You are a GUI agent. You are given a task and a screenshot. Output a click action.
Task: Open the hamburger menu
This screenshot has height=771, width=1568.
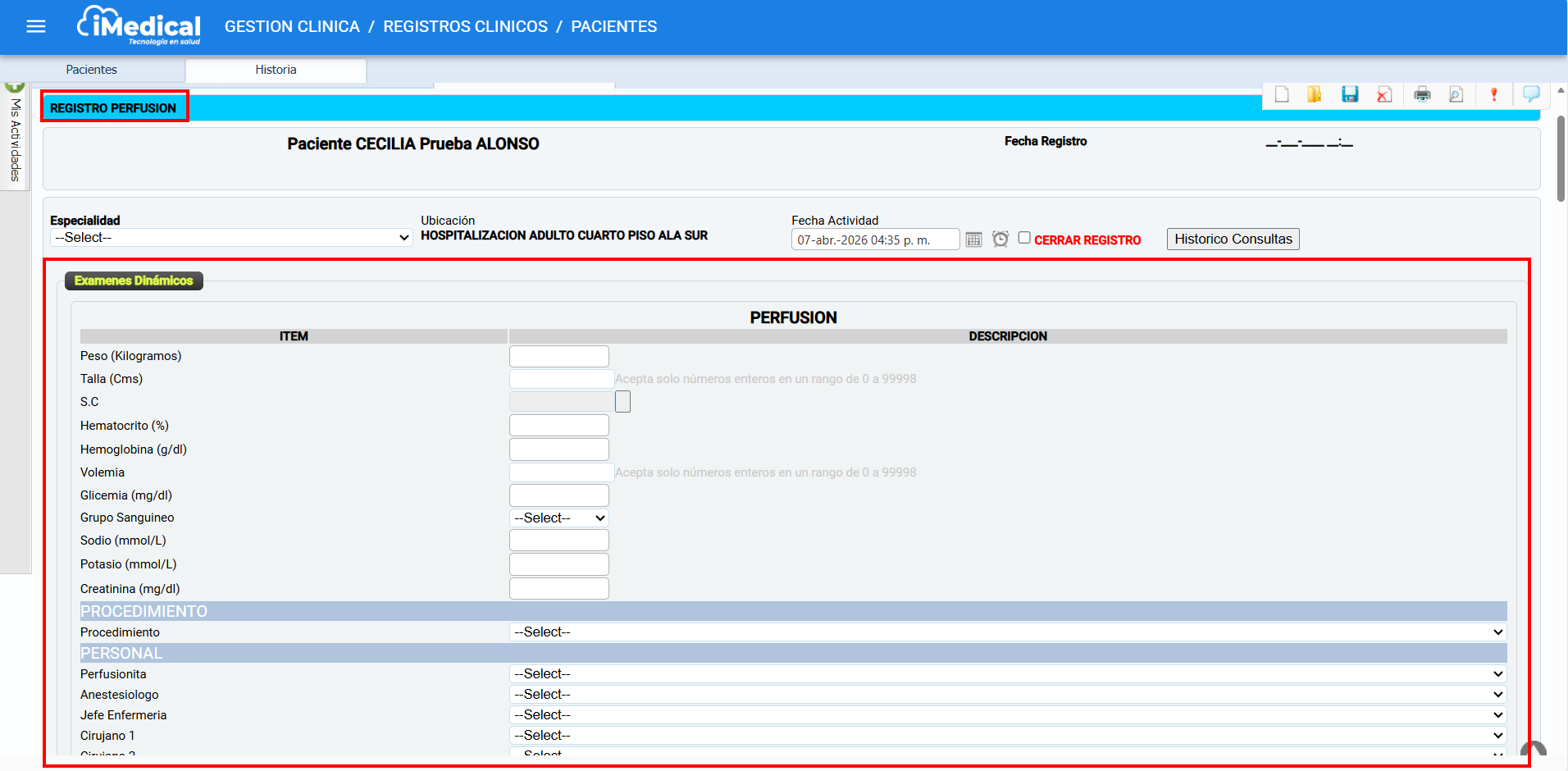36,27
